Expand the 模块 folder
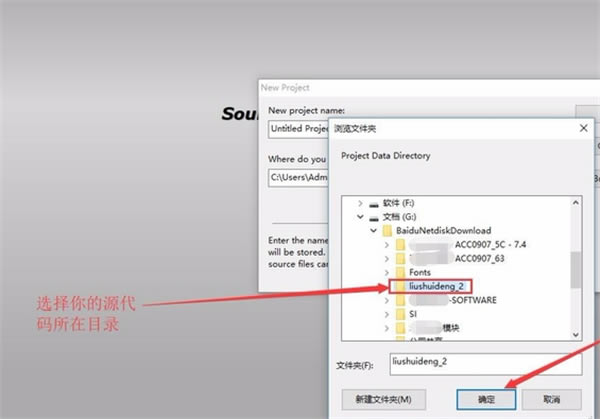Screen dimensions: 600x419 pos(386,328)
